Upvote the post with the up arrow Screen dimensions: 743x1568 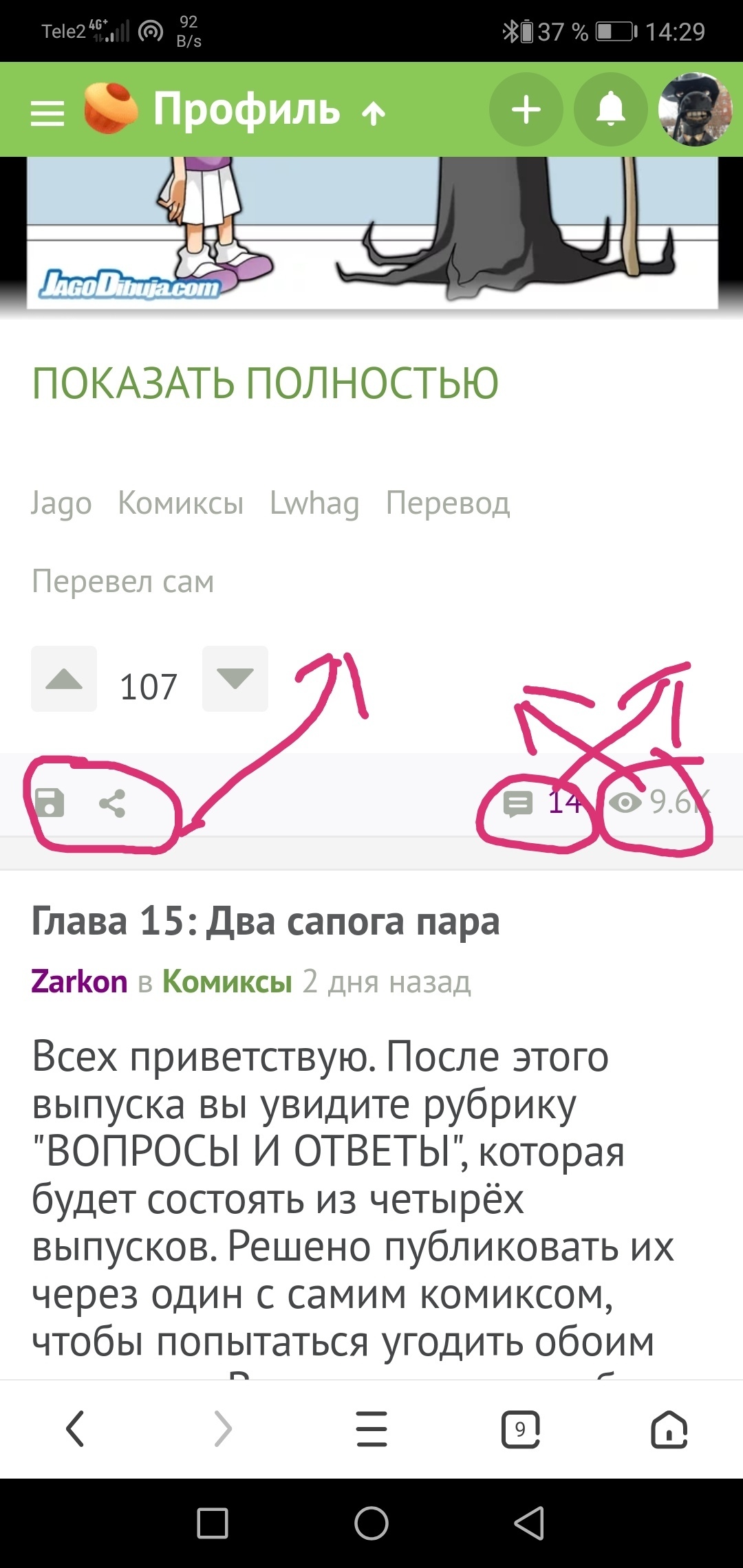(x=64, y=679)
